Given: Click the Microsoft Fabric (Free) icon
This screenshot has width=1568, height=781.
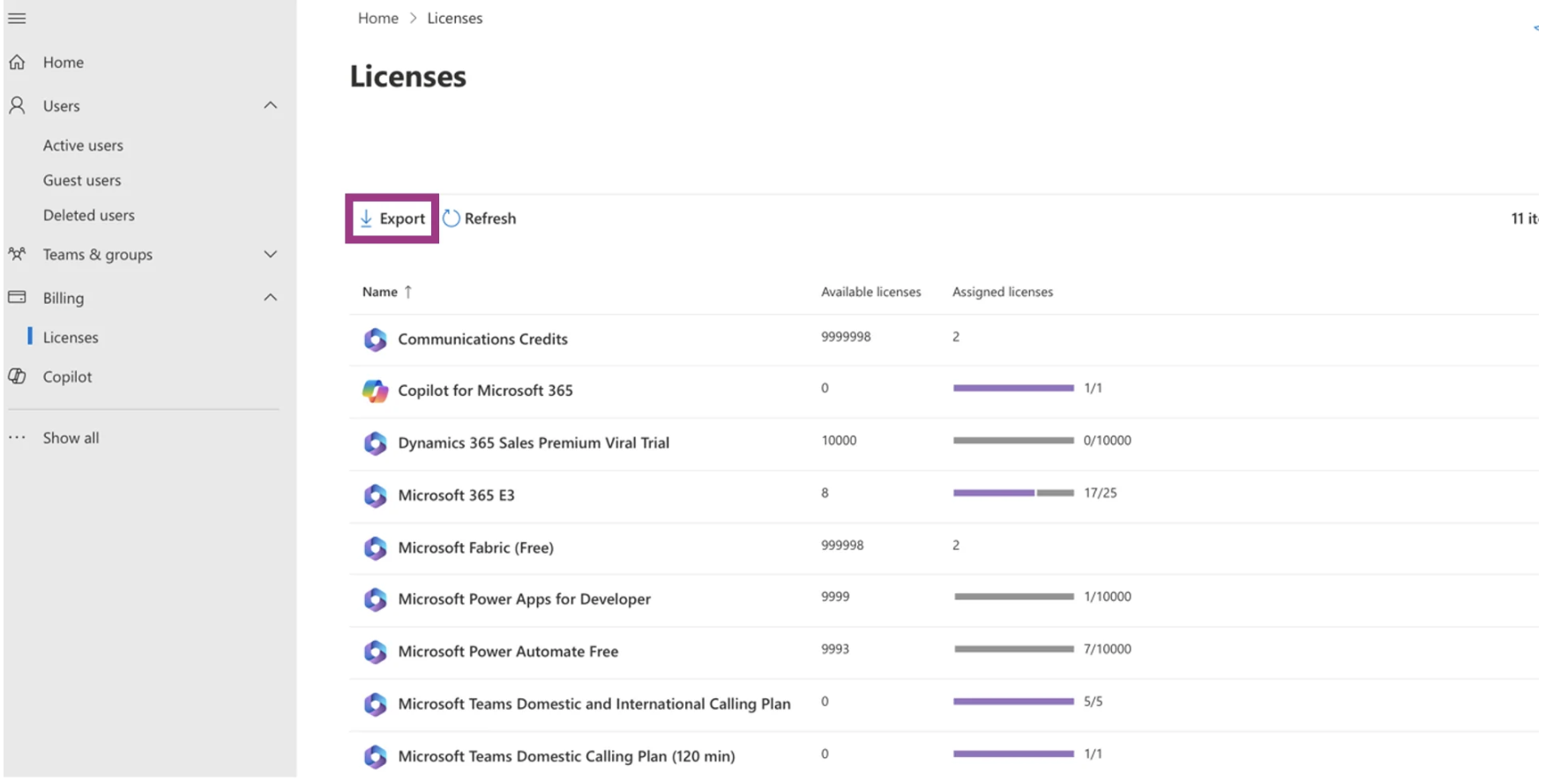Looking at the screenshot, I should click(376, 547).
